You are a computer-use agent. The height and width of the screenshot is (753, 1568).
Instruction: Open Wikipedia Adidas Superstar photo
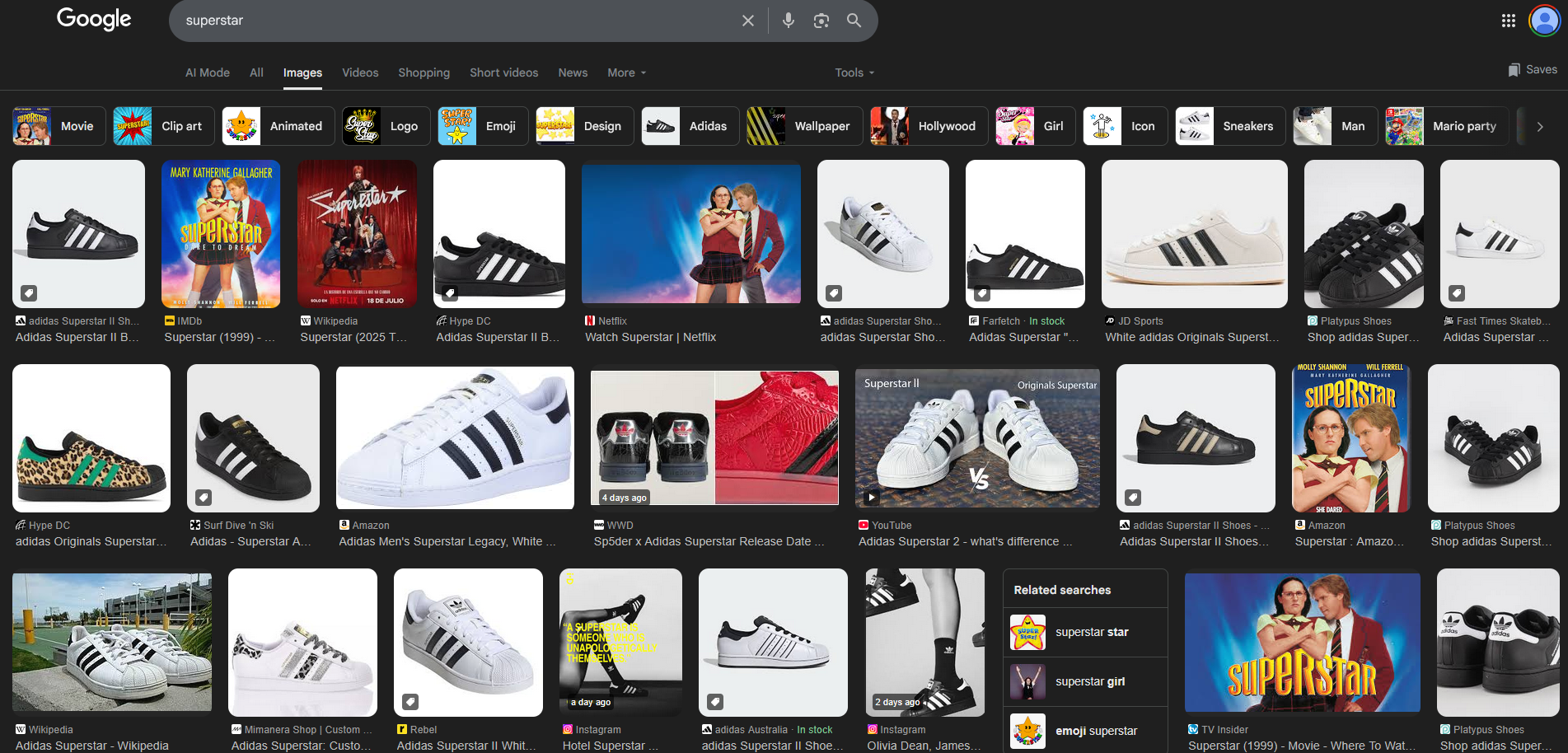click(x=112, y=643)
